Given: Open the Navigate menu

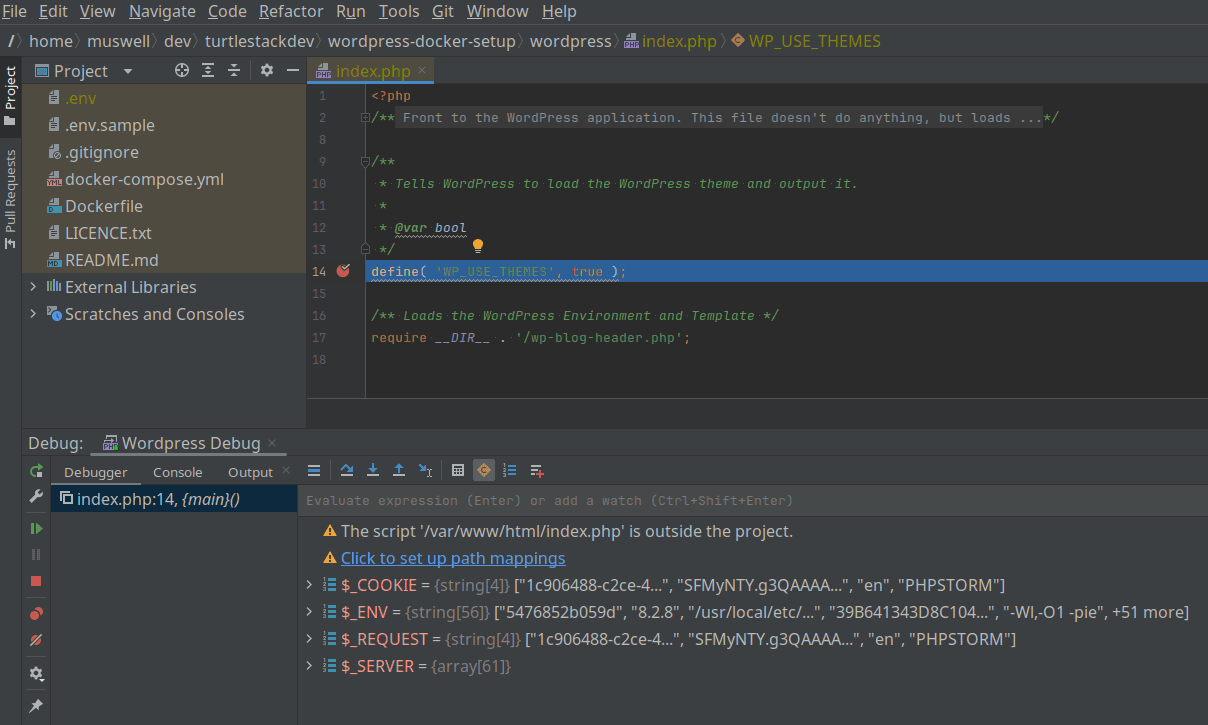Looking at the screenshot, I should click(162, 12).
